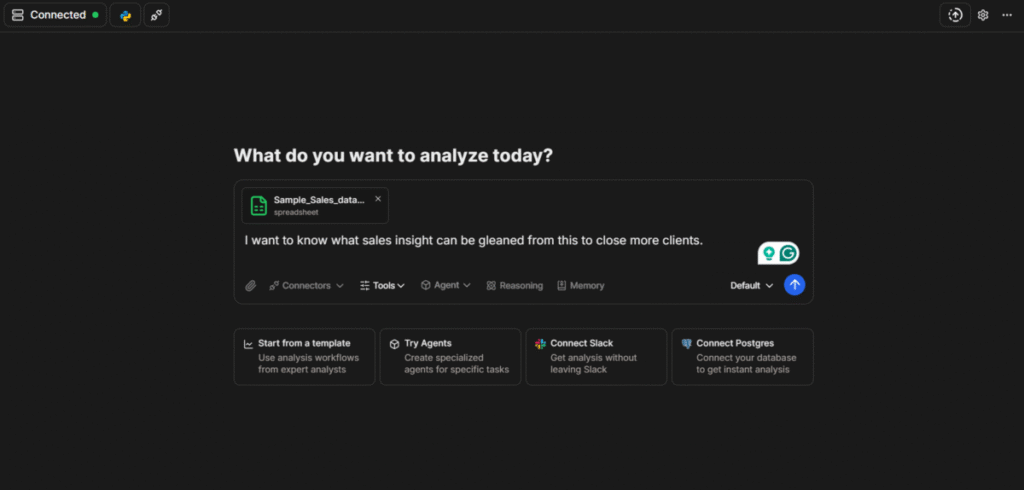
Task: Click the Python environment icon
Action: [125, 15]
